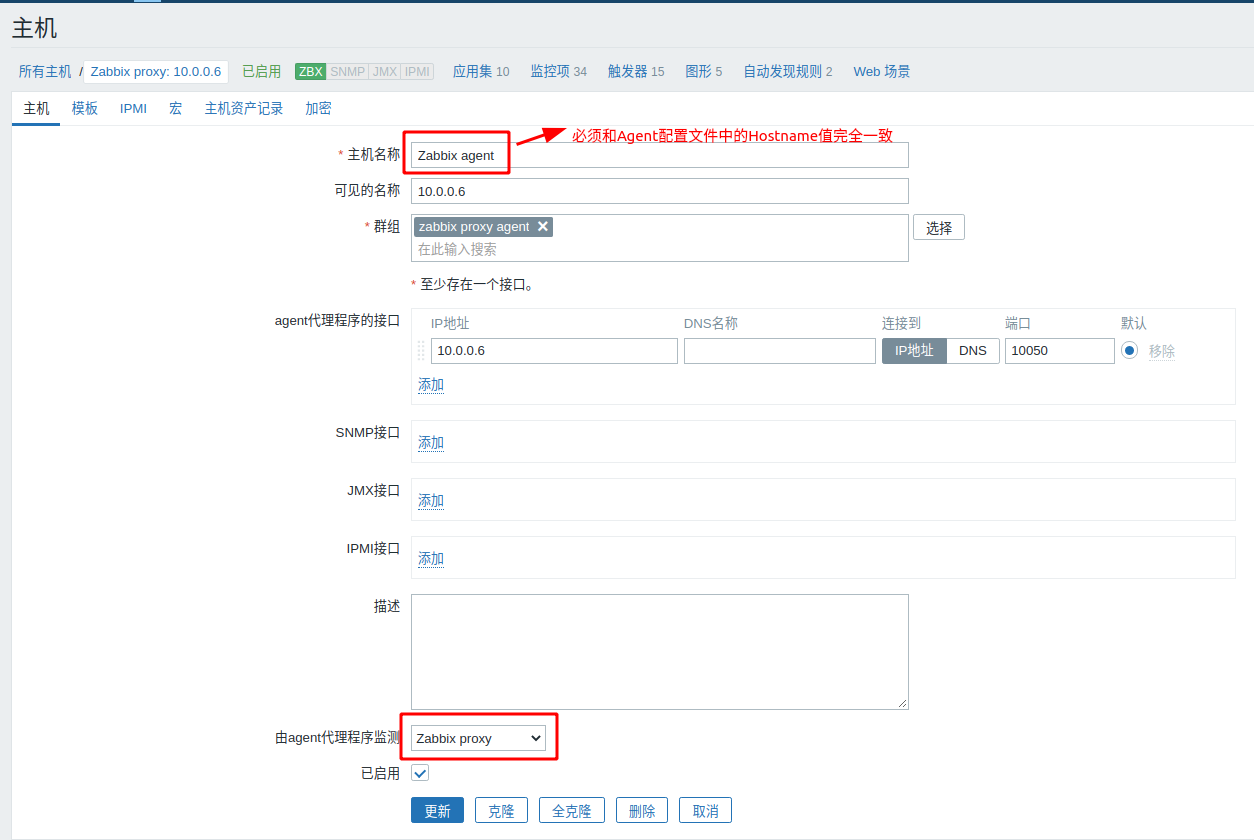Image resolution: width=1254 pixels, height=840 pixels.
Task: Click the zabbix proxy agent group tag text
Action: [474, 227]
